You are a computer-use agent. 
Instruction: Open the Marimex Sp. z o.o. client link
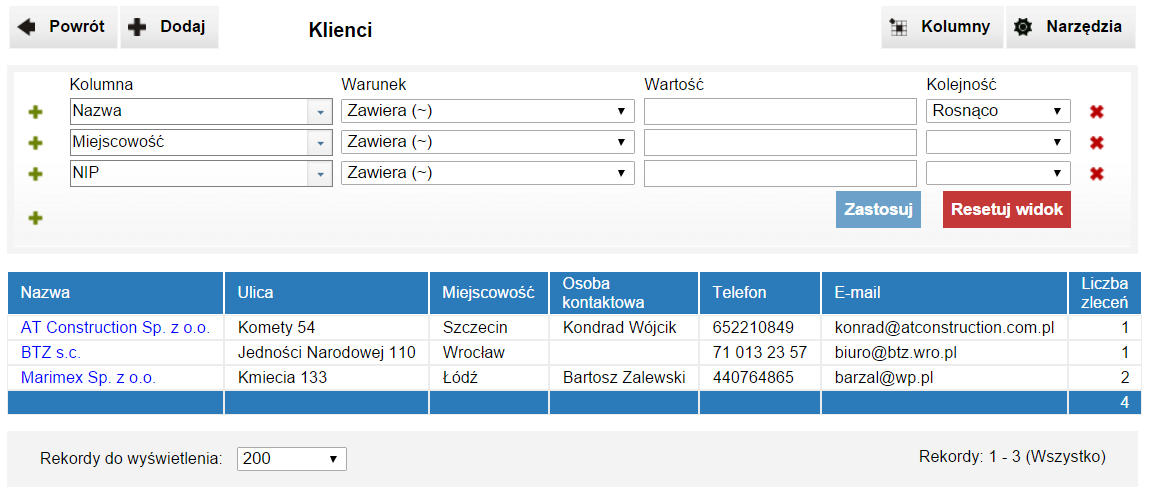click(x=88, y=378)
